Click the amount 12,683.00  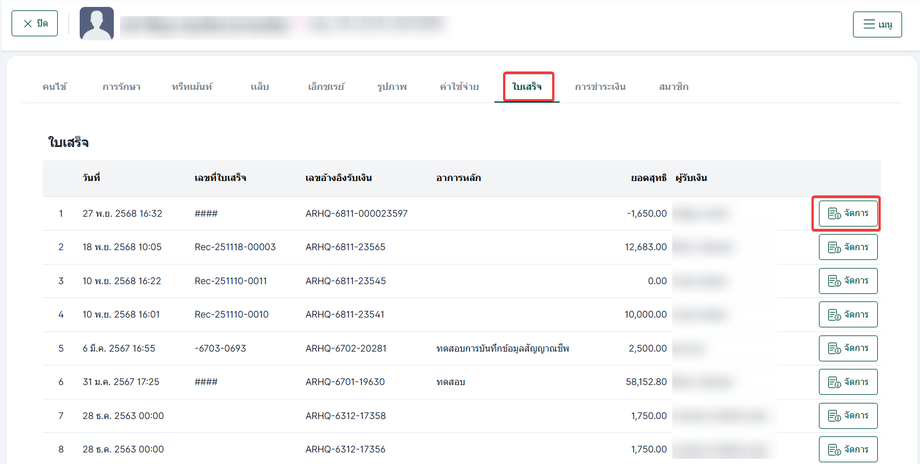point(646,248)
